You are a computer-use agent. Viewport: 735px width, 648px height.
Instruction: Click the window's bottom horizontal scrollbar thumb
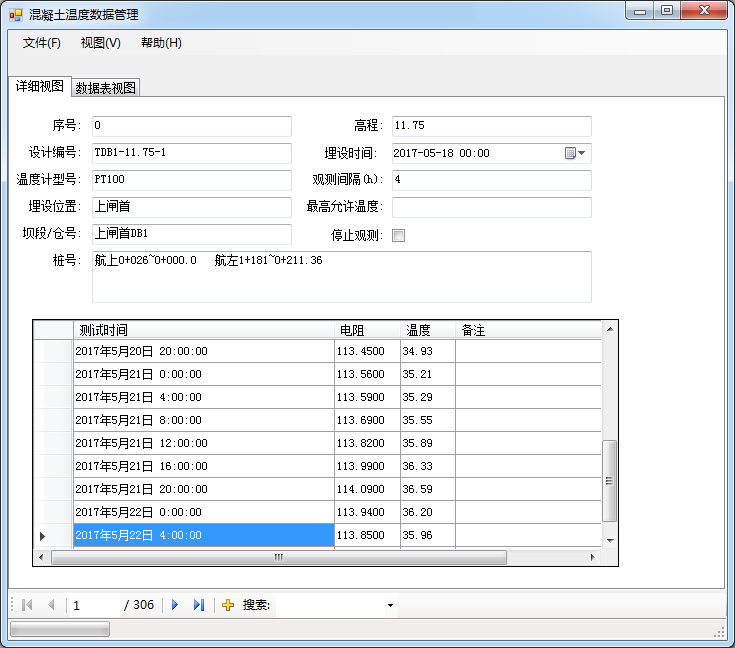60,629
